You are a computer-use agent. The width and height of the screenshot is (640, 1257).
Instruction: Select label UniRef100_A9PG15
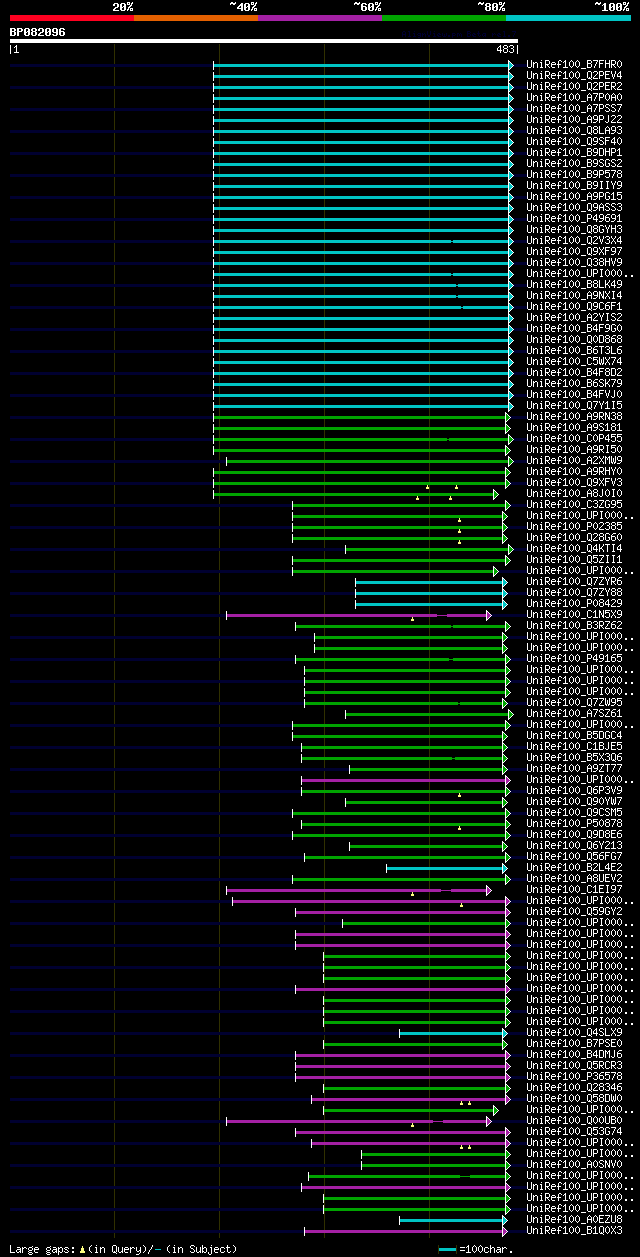point(574,196)
